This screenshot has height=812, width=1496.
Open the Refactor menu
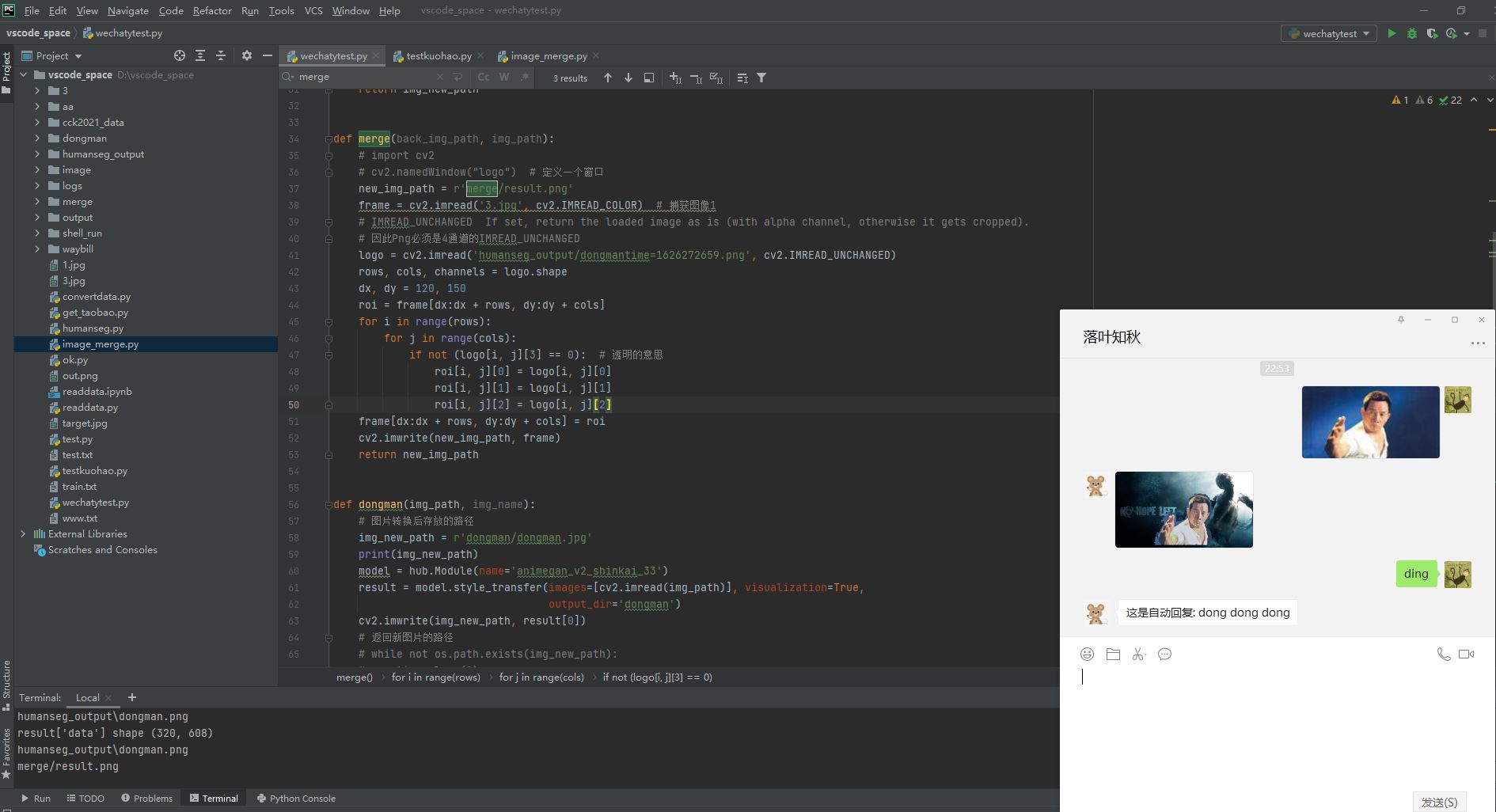click(212, 10)
